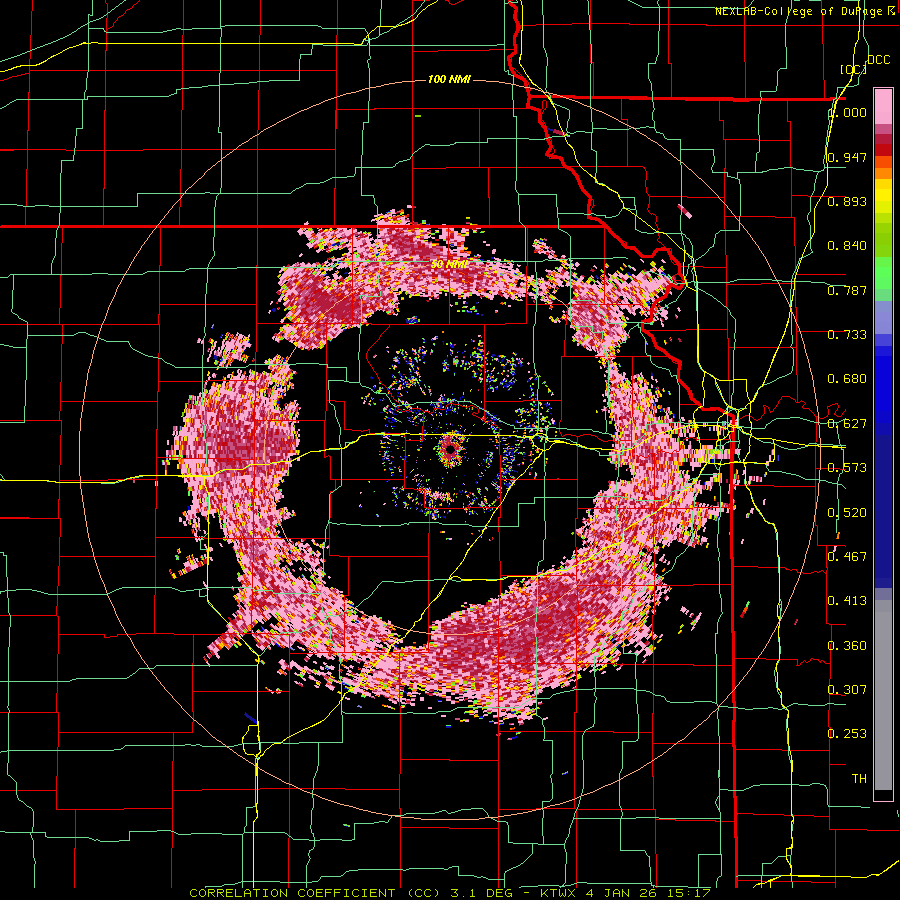Pick the light pink top color bar segment

tap(883, 106)
